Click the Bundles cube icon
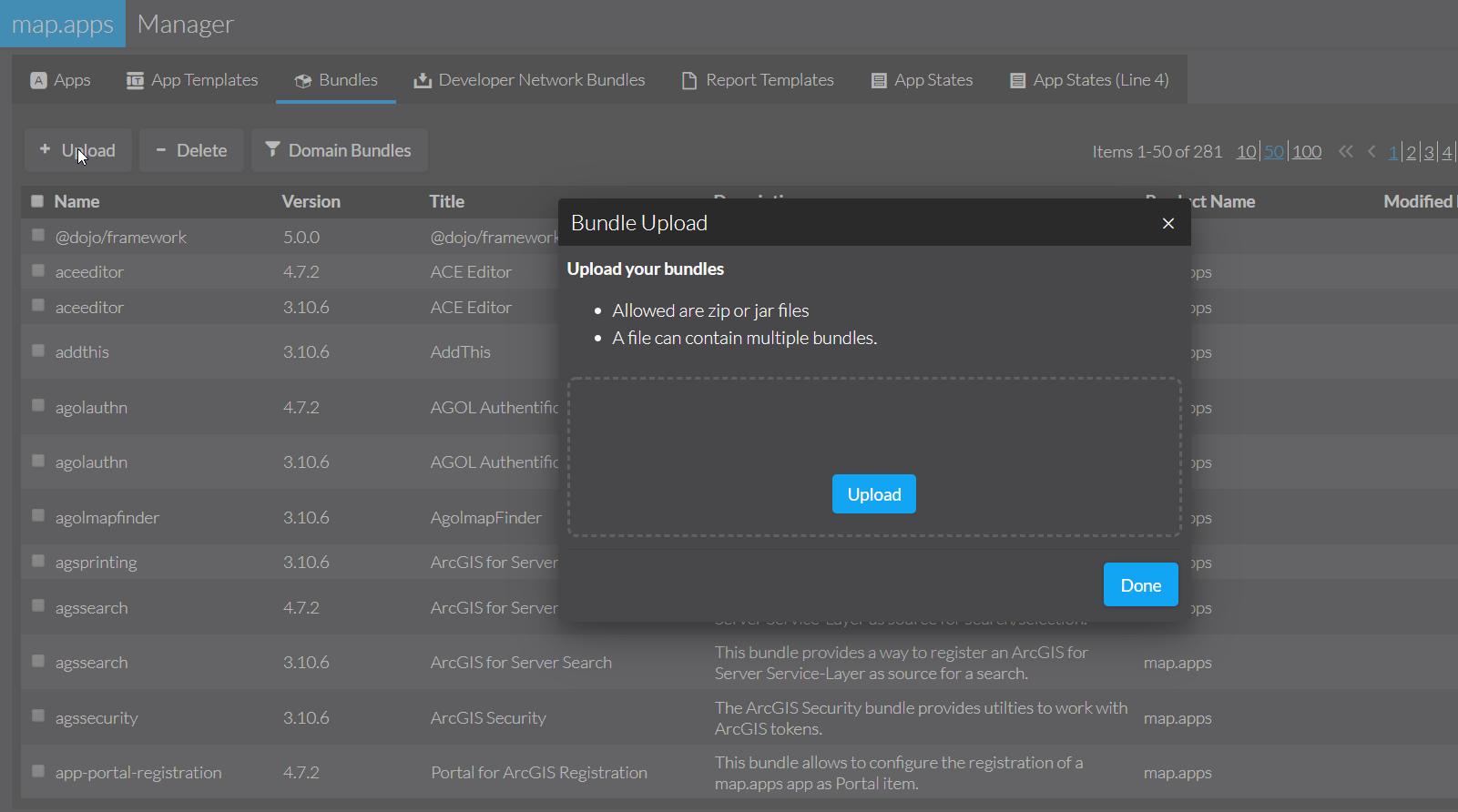Image resolution: width=1458 pixels, height=812 pixels. point(303,81)
